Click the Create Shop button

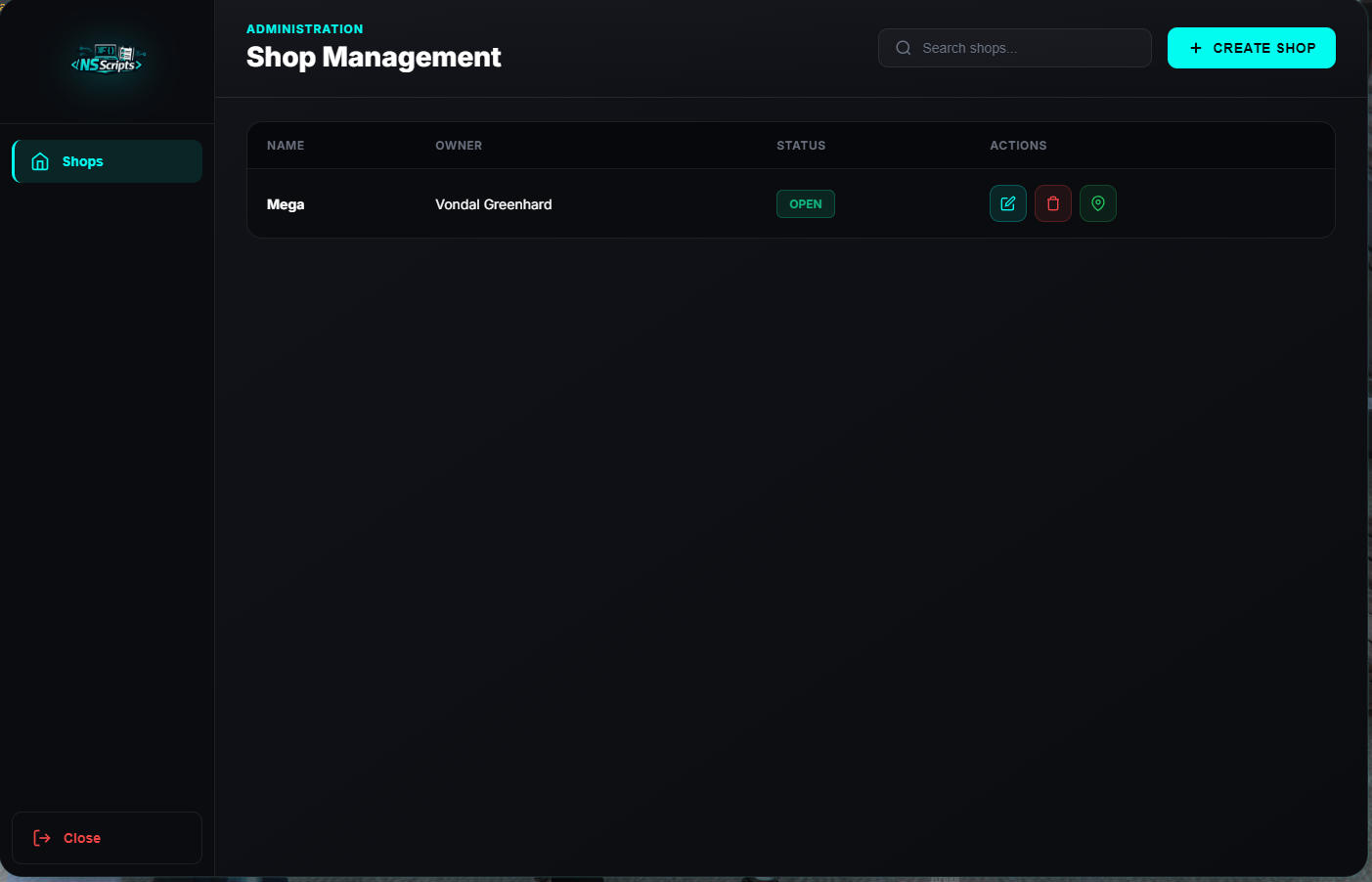click(x=1252, y=48)
